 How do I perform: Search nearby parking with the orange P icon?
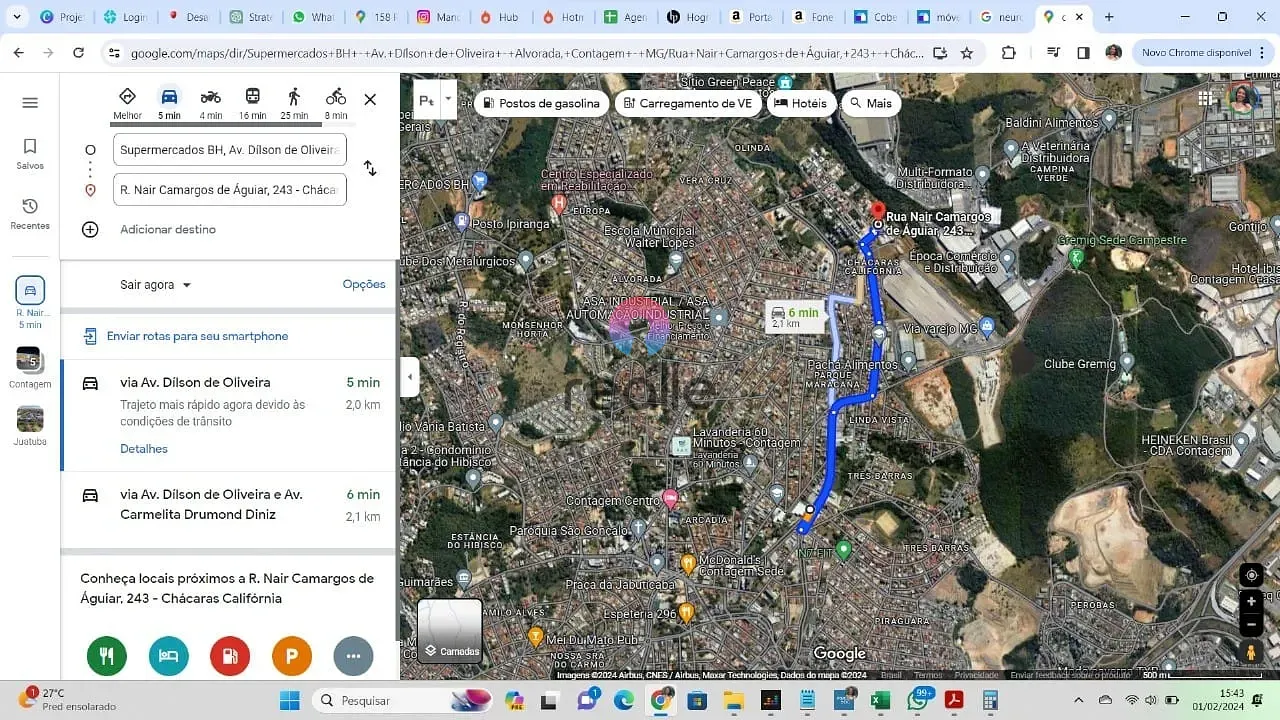click(292, 656)
